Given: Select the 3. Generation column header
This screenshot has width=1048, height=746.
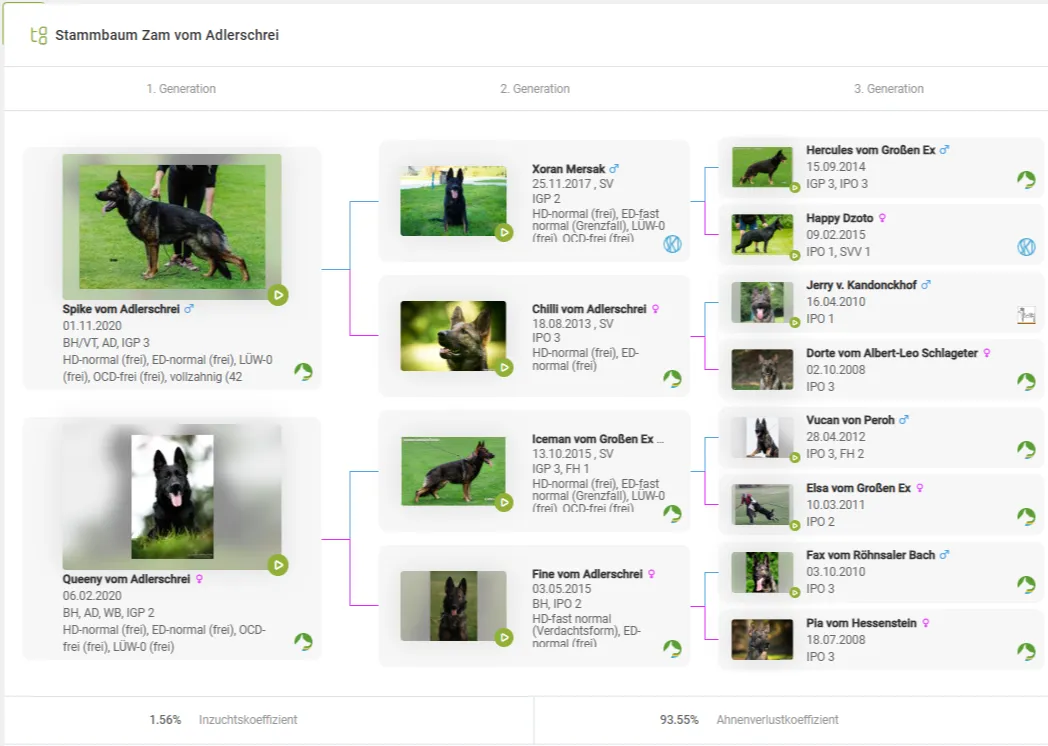Looking at the screenshot, I should tap(888, 89).
